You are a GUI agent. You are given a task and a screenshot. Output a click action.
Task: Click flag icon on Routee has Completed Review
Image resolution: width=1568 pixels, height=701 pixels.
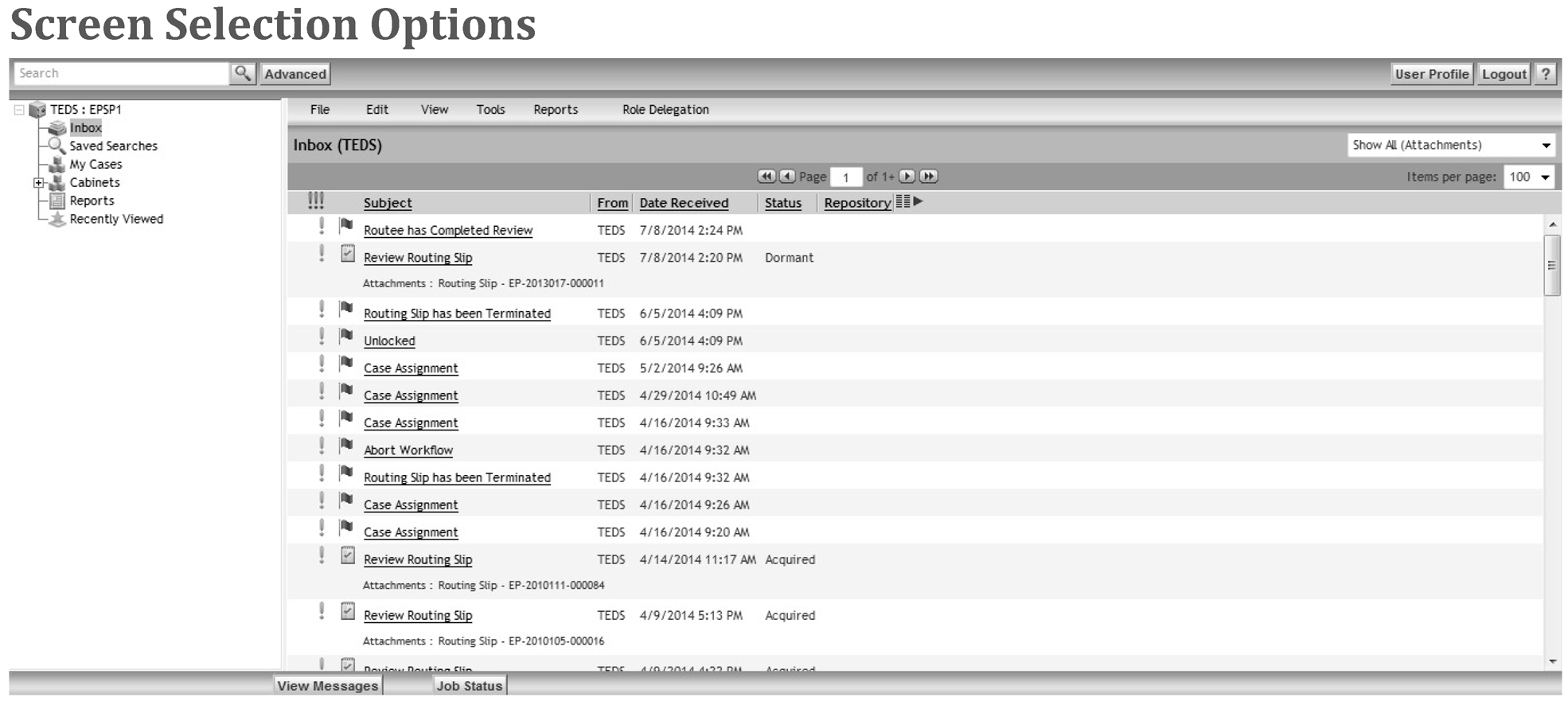pyautogui.click(x=346, y=226)
